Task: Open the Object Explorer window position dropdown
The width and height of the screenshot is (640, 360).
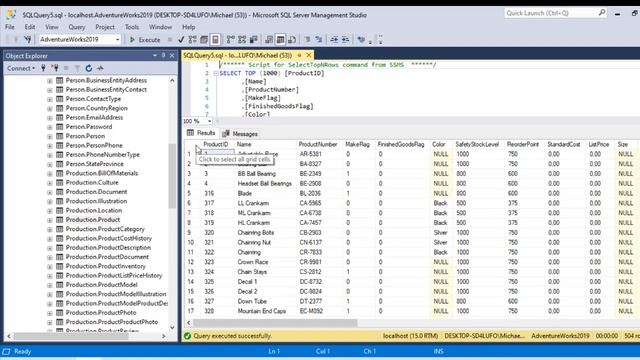Action: click(155, 56)
